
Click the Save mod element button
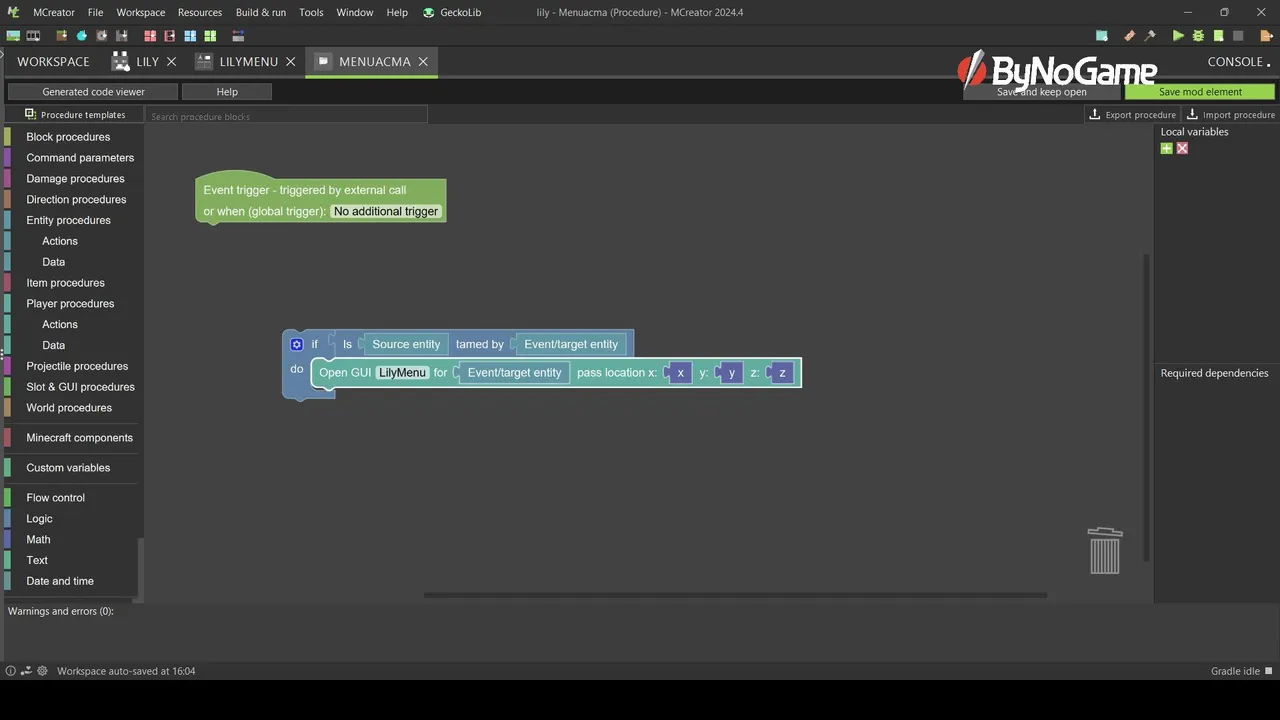point(1200,92)
